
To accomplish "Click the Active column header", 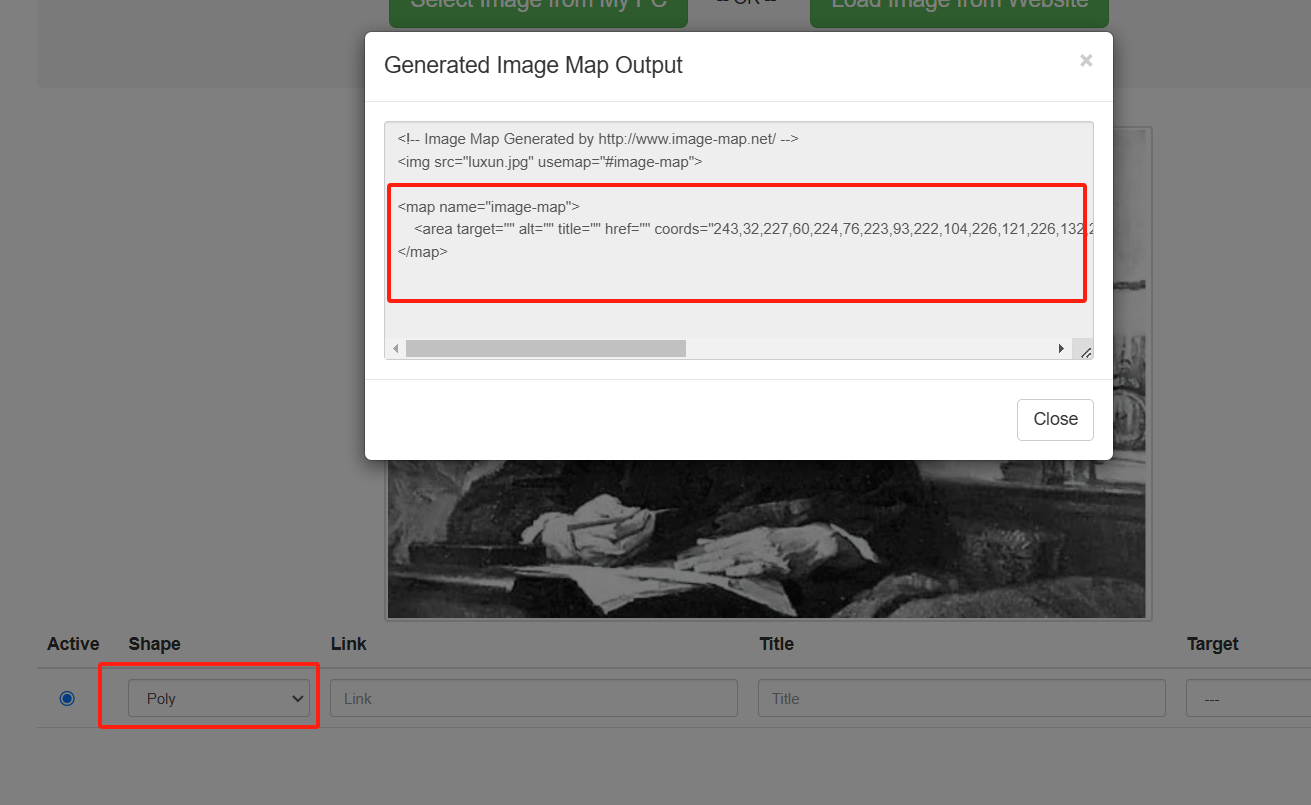I will click(x=73, y=644).
